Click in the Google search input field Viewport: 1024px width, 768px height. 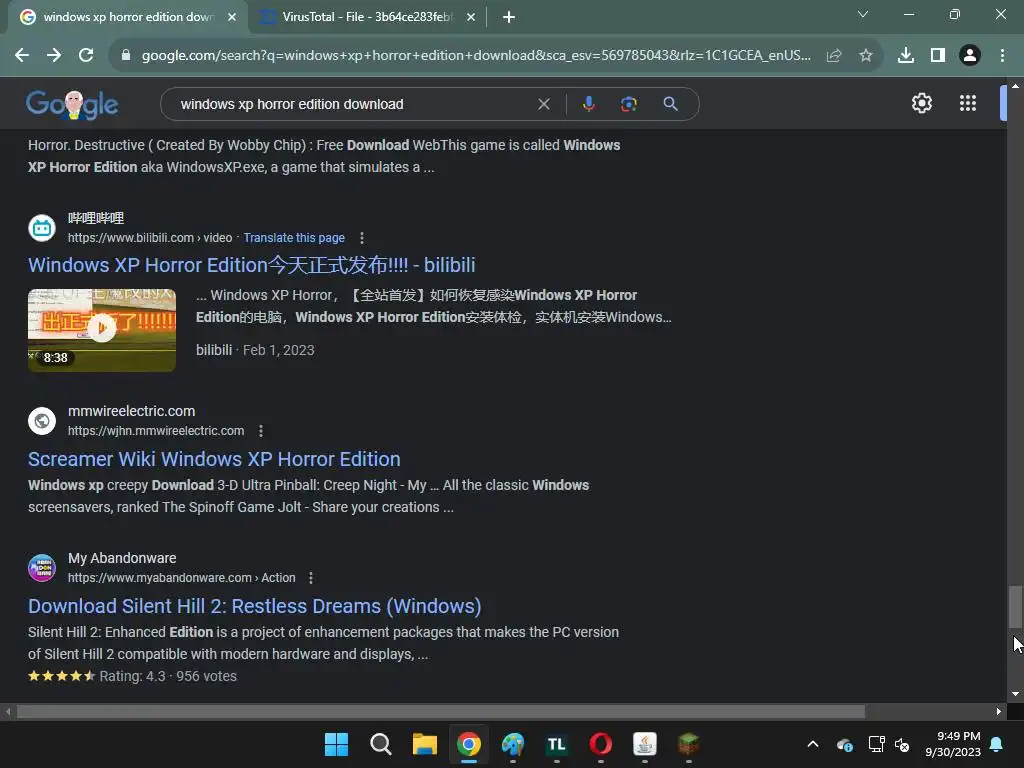click(353, 104)
